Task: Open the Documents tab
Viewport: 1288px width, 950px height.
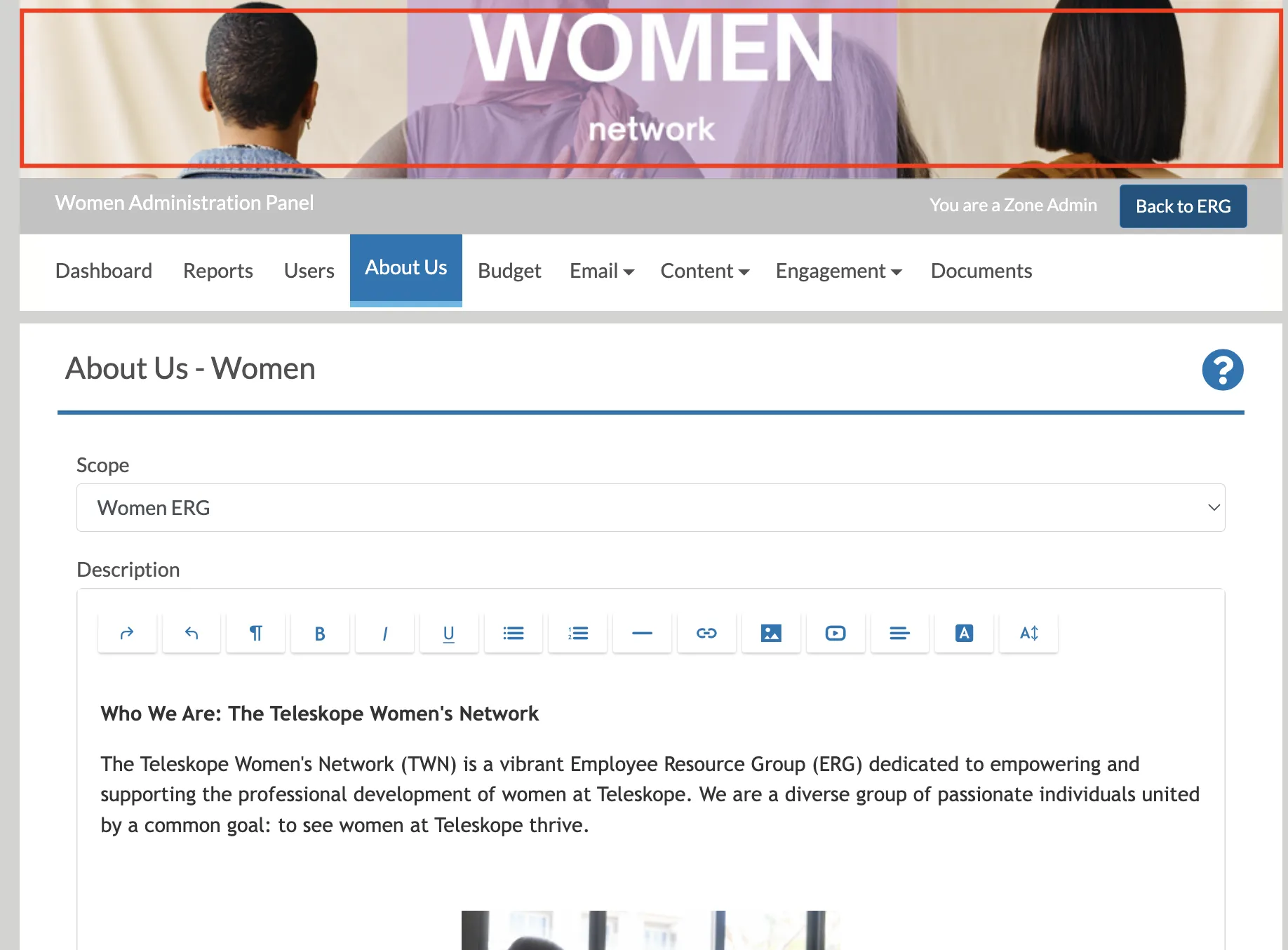Action: point(981,271)
